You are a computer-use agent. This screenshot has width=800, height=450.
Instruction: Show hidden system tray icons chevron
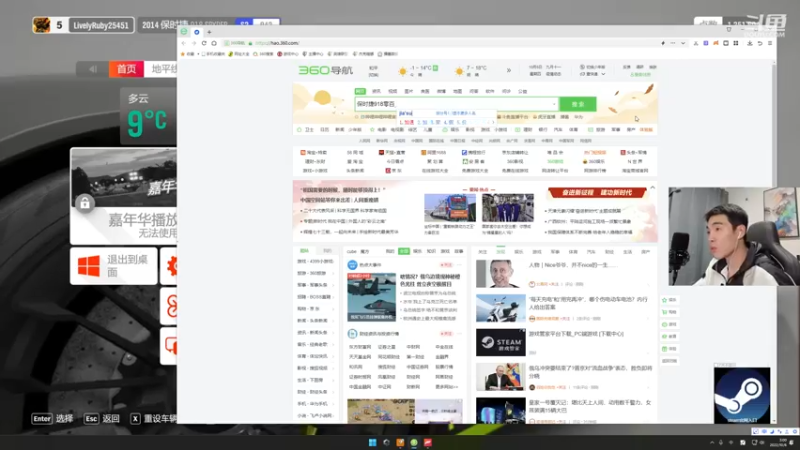click(712, 442)
